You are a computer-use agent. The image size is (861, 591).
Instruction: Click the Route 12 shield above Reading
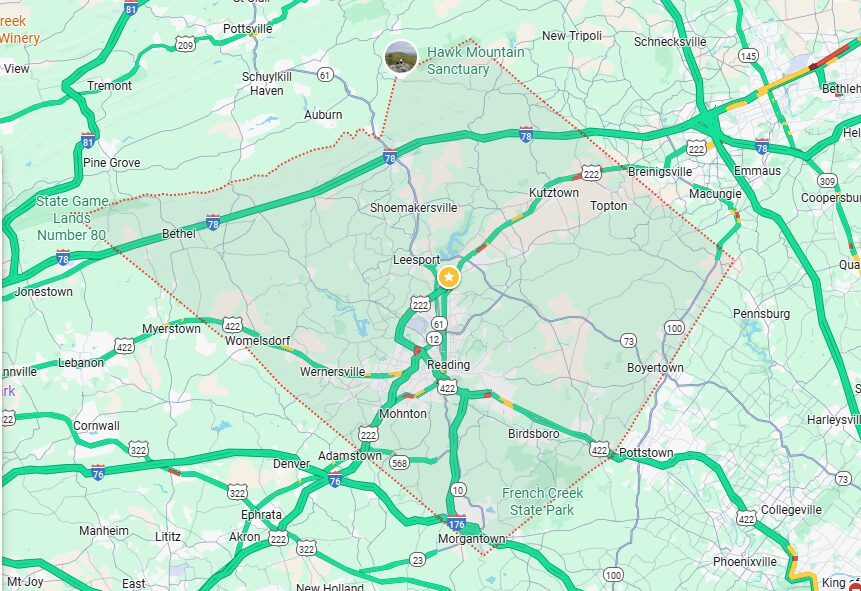[434, 339]
